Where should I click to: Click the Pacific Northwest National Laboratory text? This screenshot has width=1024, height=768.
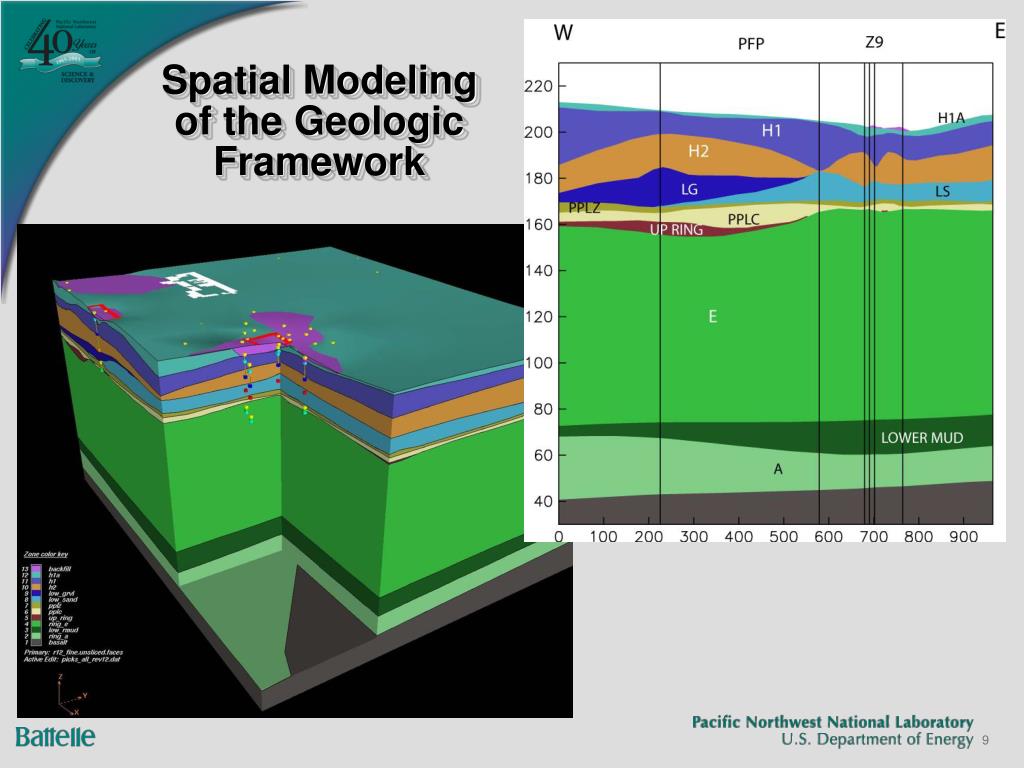point(832,722)
